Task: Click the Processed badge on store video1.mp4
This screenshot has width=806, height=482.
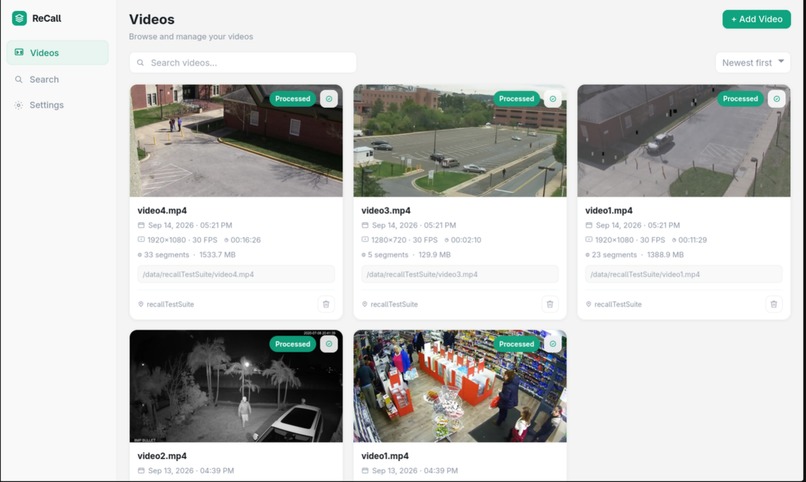Action: pyautogui.click(x=516, y=344)
